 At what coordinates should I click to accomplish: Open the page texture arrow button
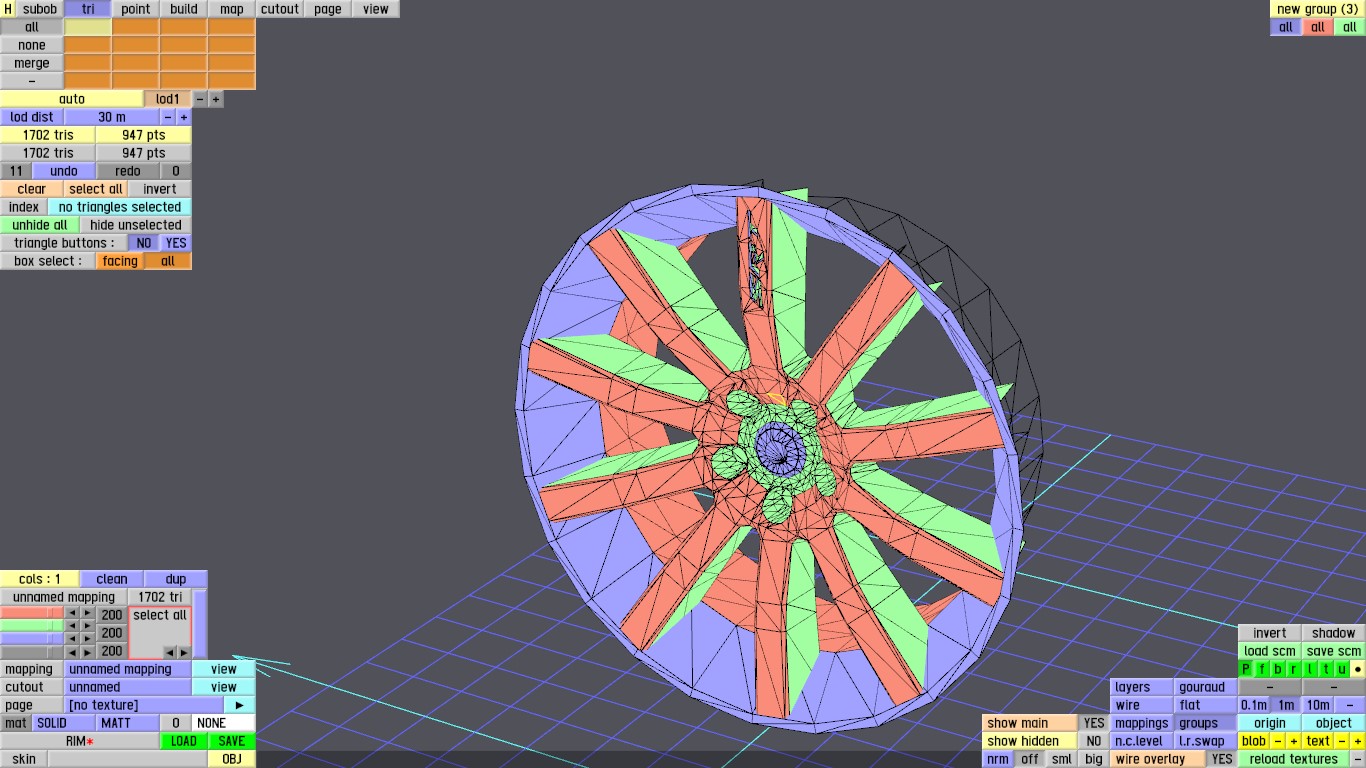pos(240,705)
